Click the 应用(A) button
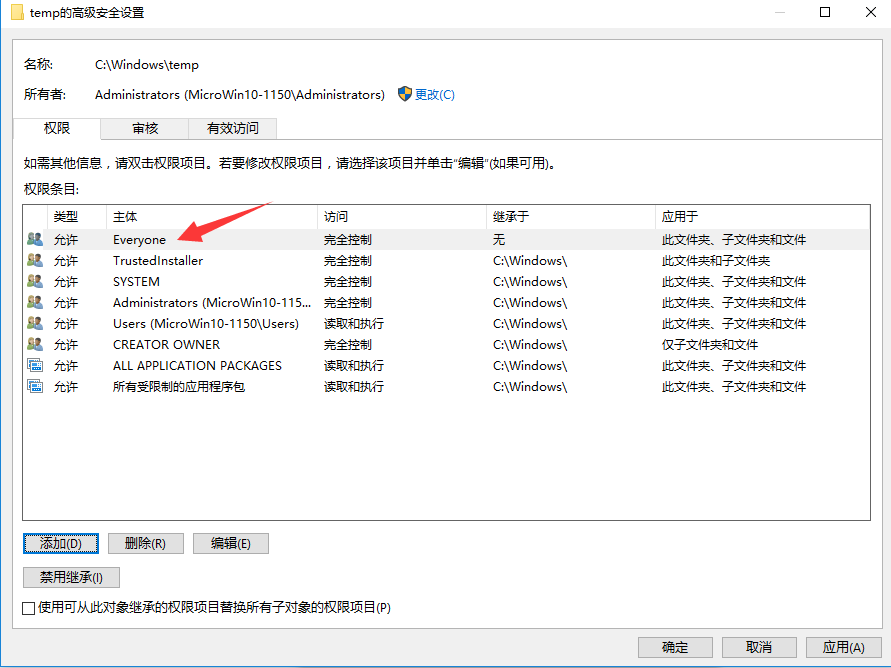The height and width of the screenshot is (668, 891). 844,647
